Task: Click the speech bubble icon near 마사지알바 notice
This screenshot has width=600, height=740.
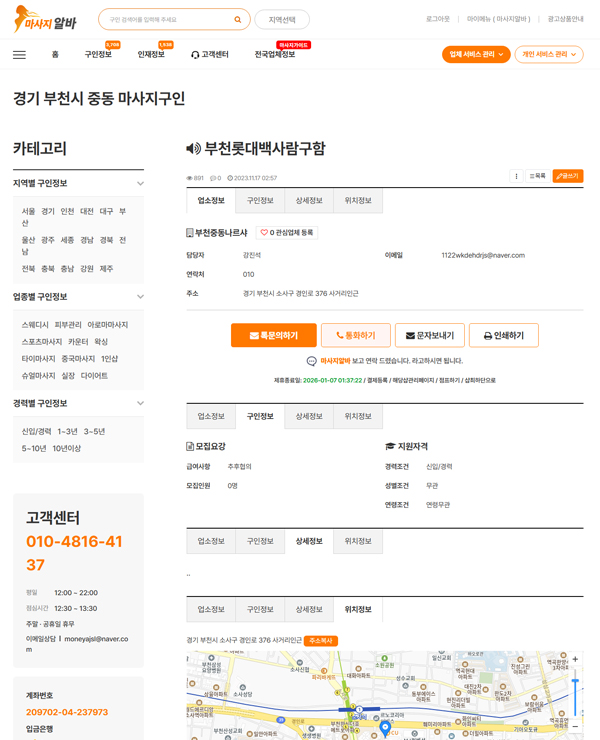Action: pyautogui.click(x=312, y=361)
